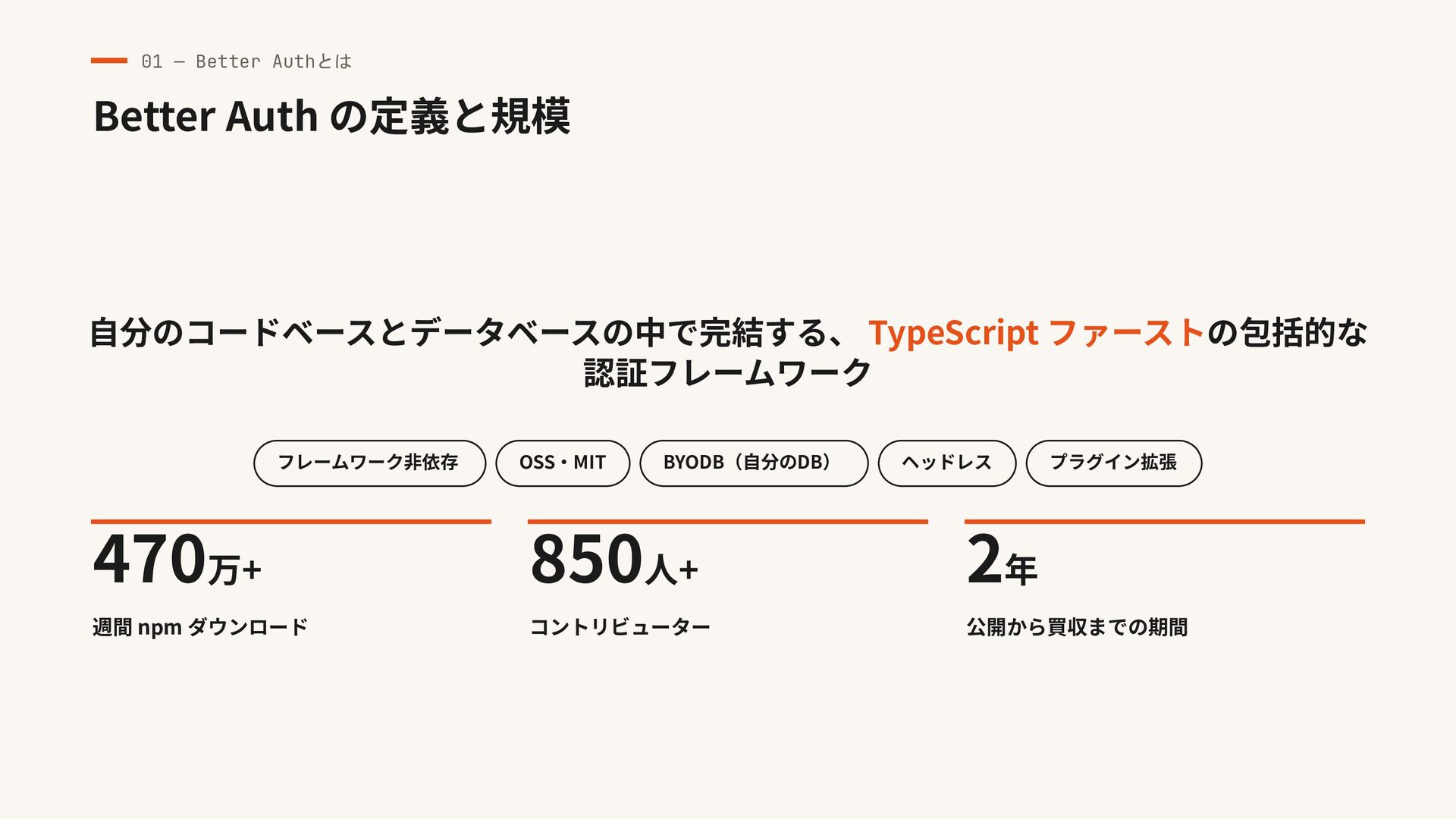Click the 公開から買収までの期間 caption
The image size is (1456, 819).
pyautogui.click(x=1077, y=627)
